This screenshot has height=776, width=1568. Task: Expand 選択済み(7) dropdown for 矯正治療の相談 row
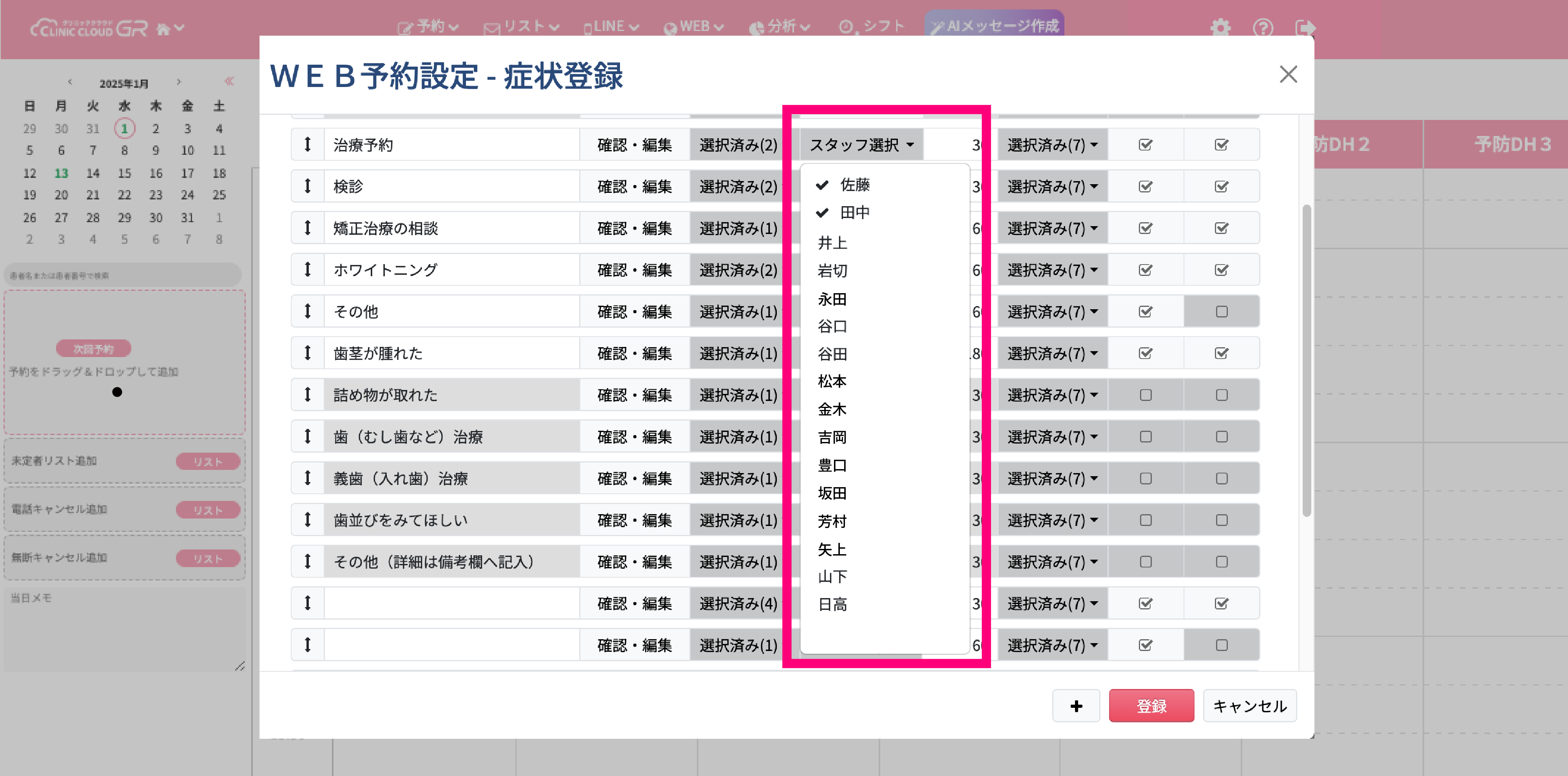click(1052, 228)
